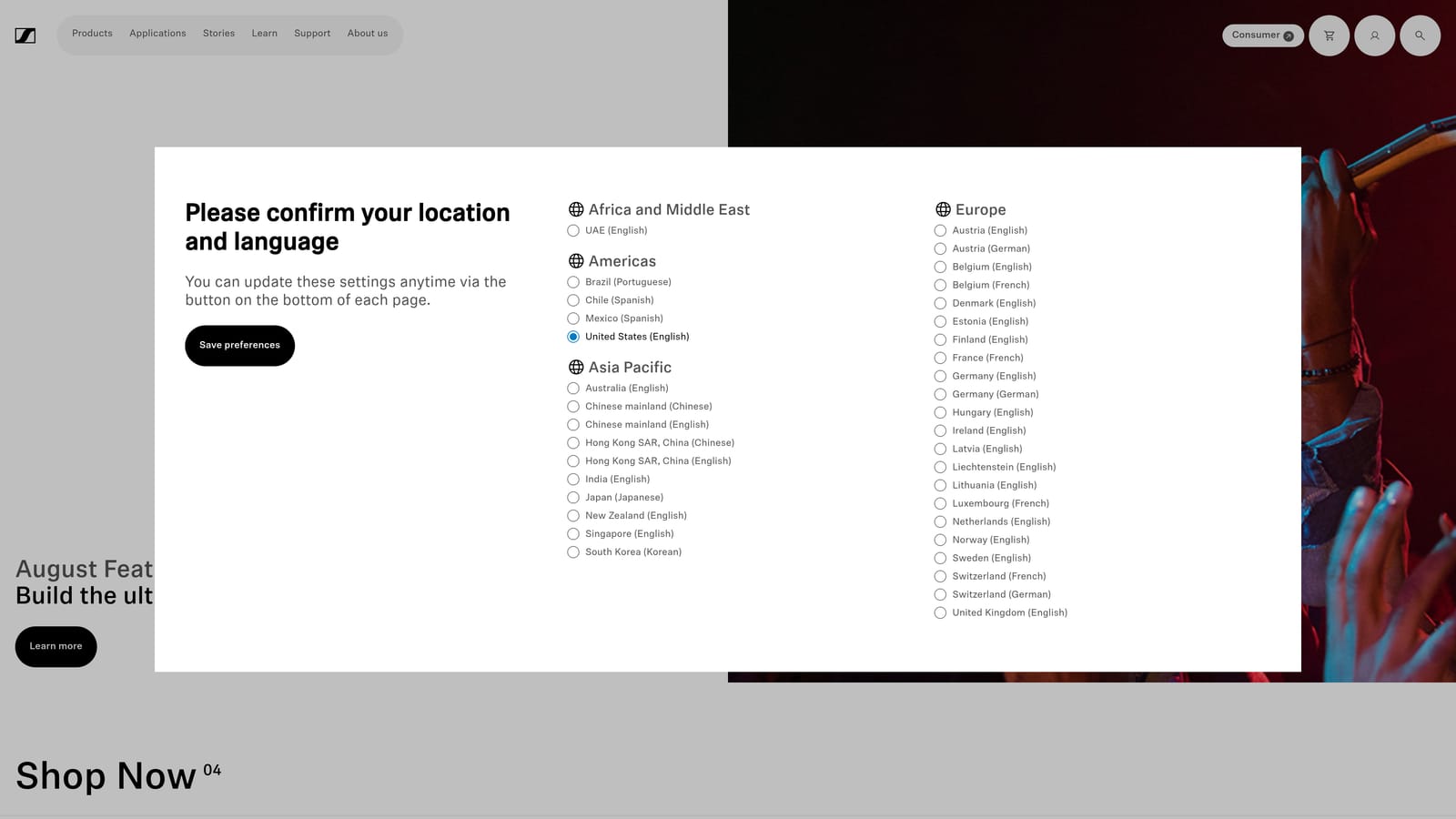
Task: Open the shopping cart icon
Action: tap(1329, 35)
